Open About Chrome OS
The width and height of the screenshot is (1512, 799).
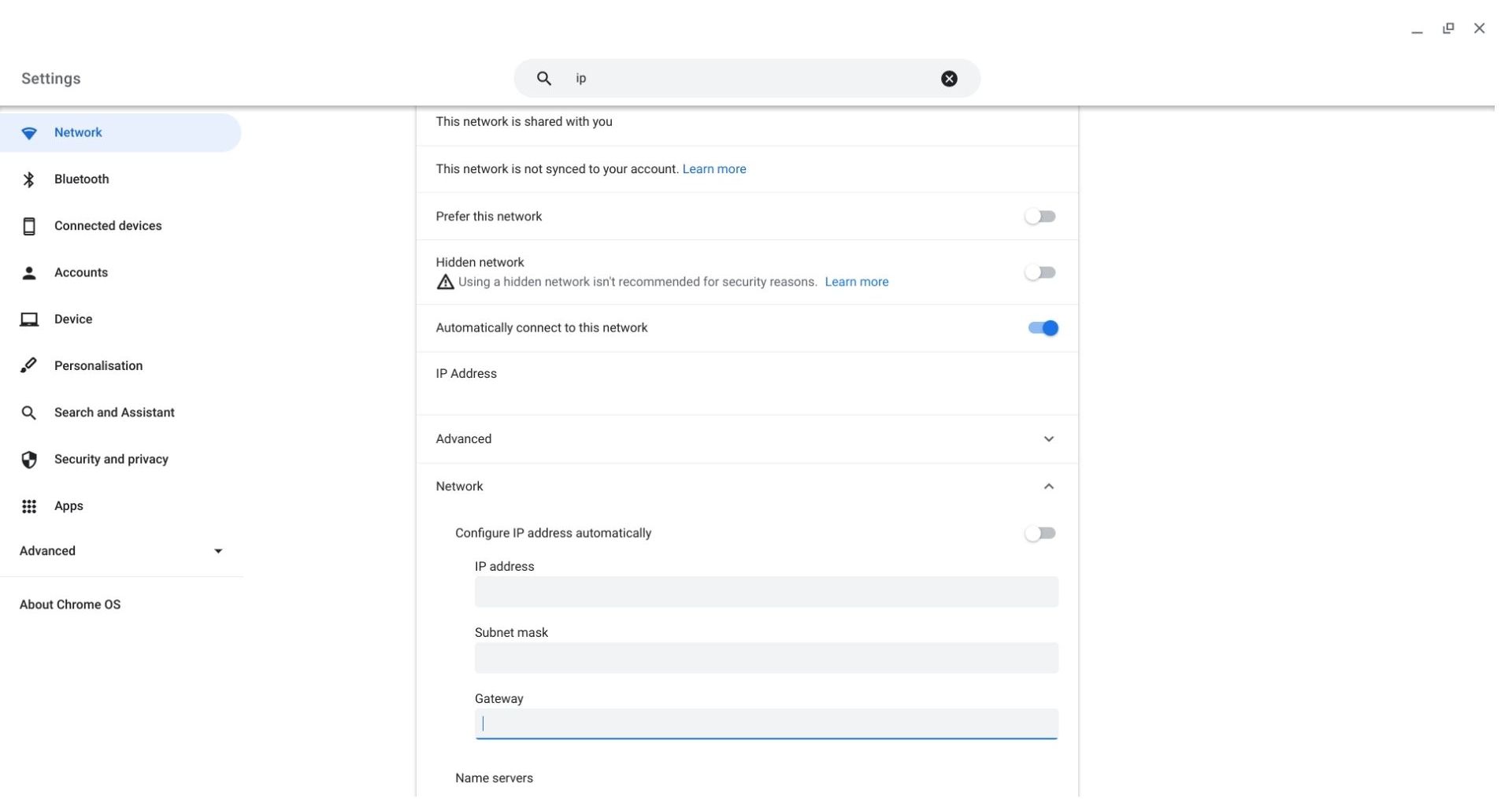pyautogui.click(x=69, y=605)
